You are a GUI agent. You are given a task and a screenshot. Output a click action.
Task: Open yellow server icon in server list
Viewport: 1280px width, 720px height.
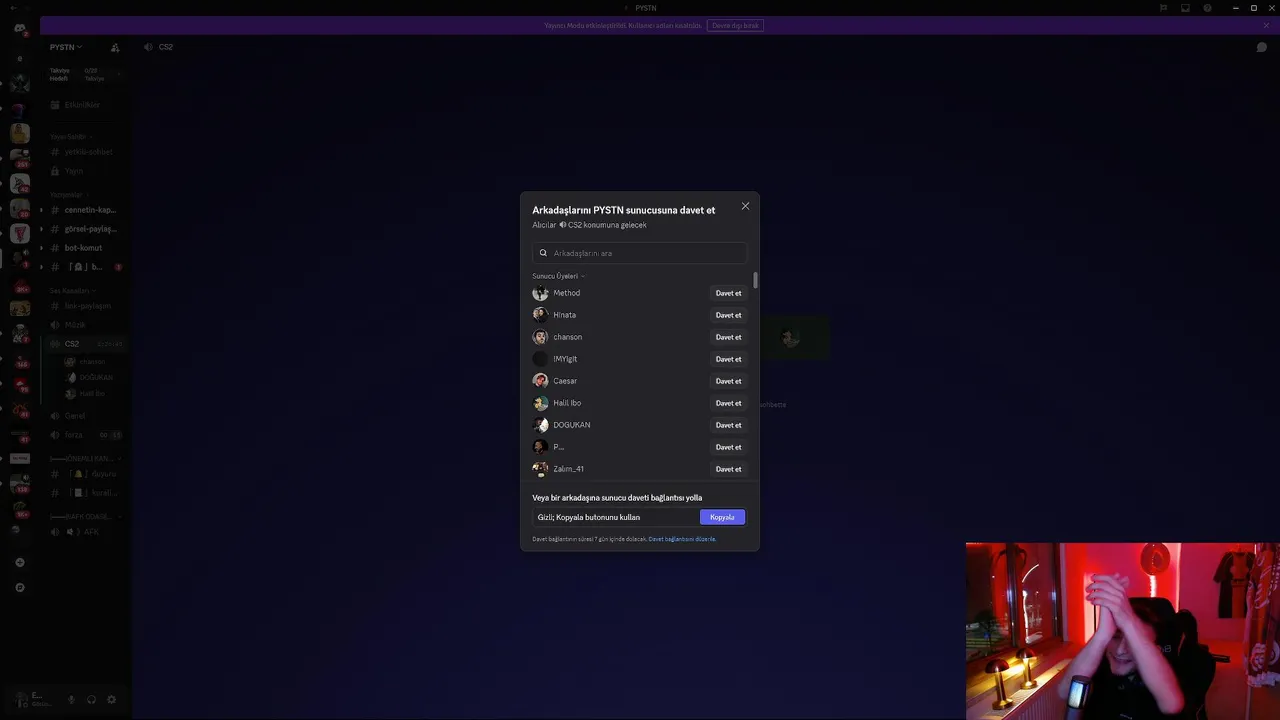pos(20,133)
